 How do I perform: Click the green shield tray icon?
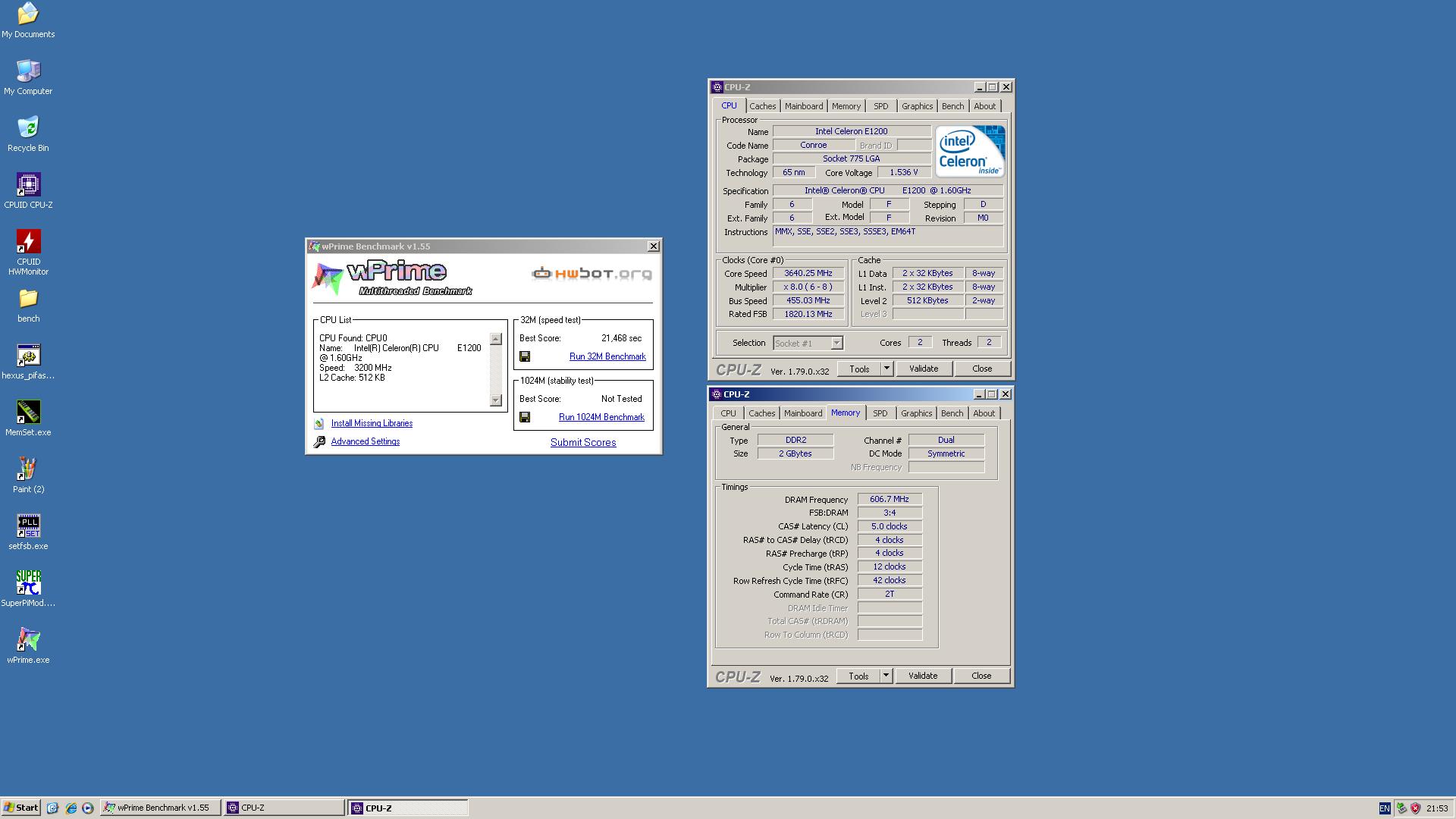pyautogui.click(x=1401, y=808)
